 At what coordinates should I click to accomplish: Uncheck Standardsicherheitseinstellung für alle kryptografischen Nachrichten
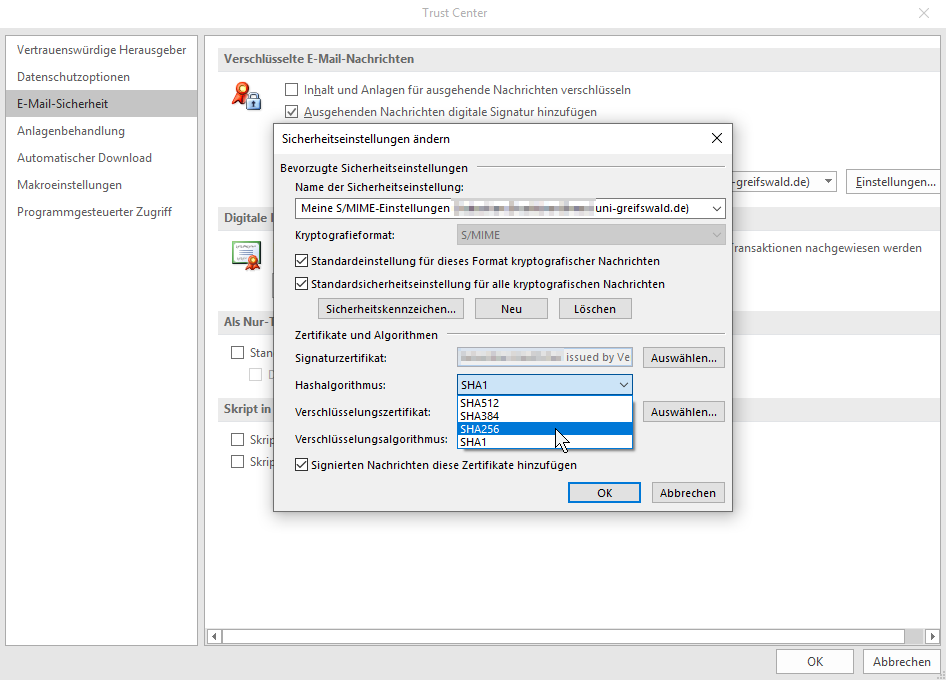(302, 284)
